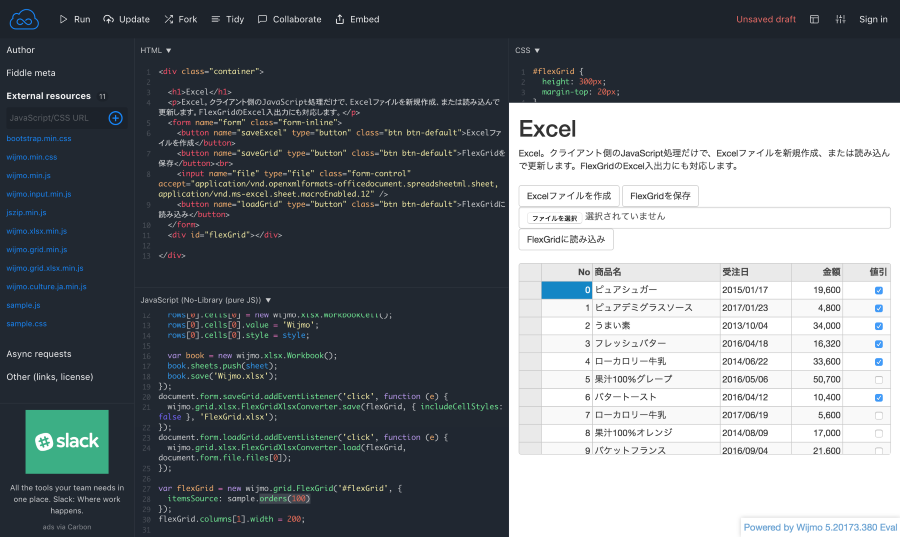Add resource with the plus icon
This screenshot has height=537, width=900.
coord(115,118)
